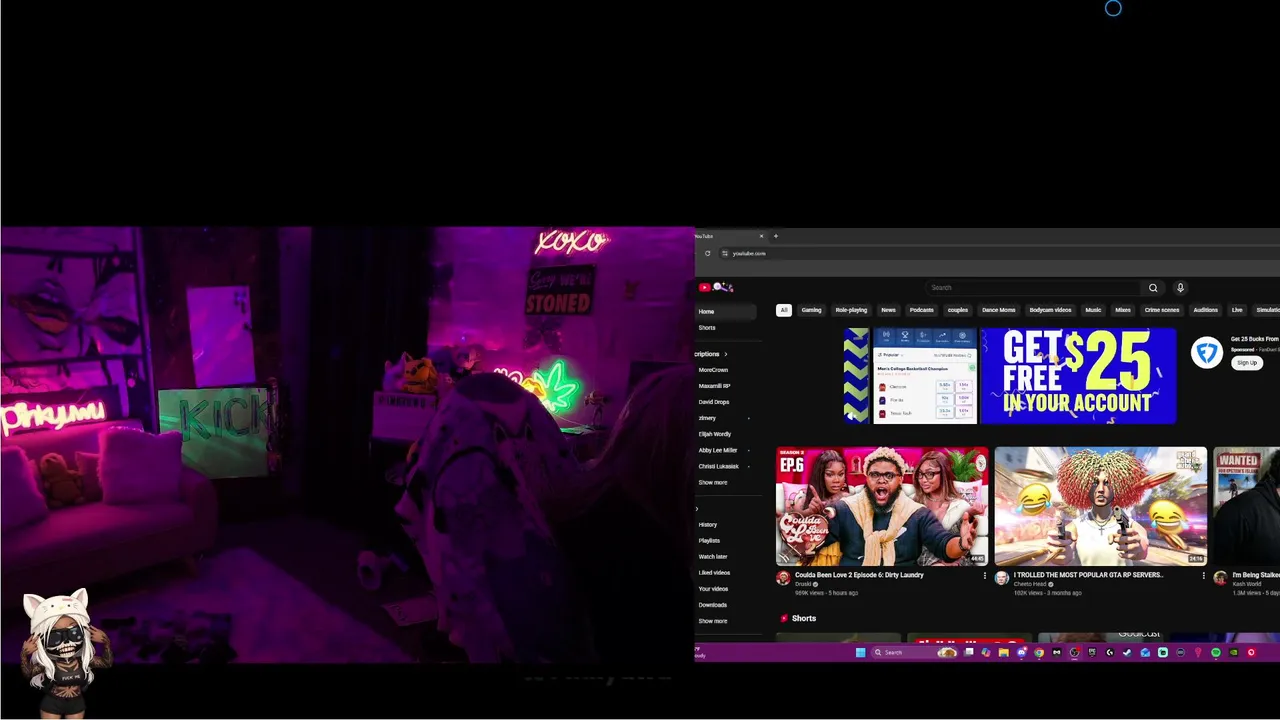Image resolution: width=1280 pixels, height=720 pixels.
Task: Select the Music filter chip
Action: point(1093,310)
